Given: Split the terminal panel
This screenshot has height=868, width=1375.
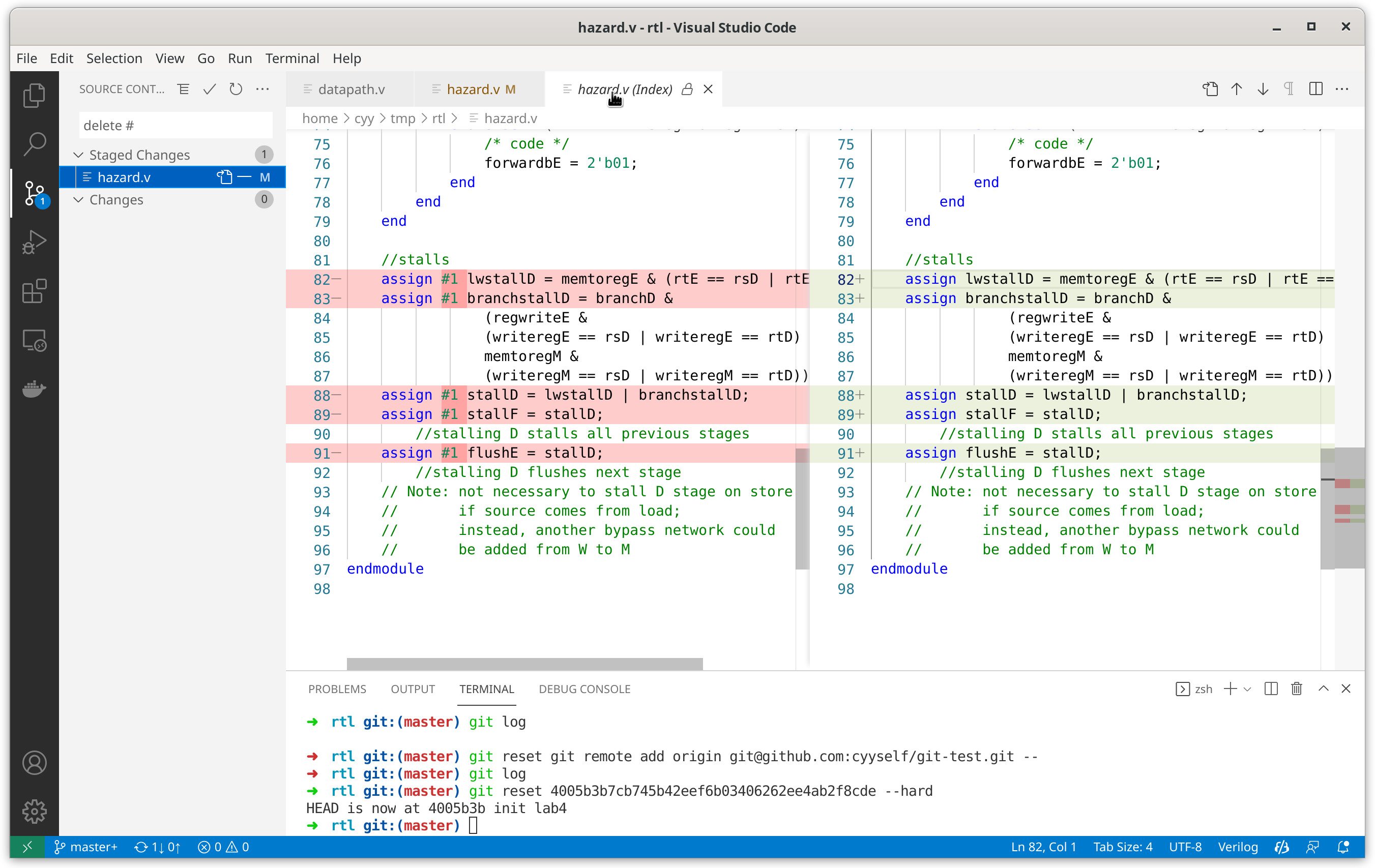Looking at the screenshot, I should [x=1271, y=689].
